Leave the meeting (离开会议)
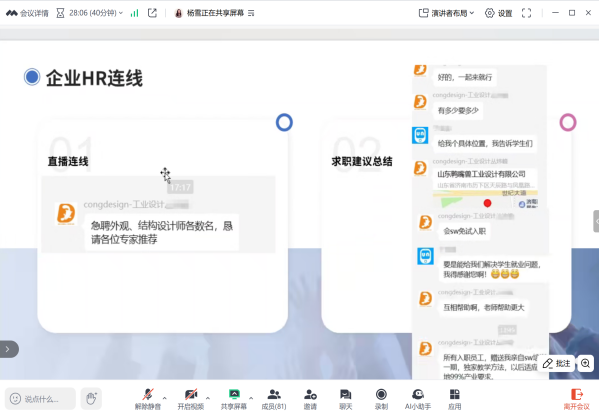The height and width of the screenshot is (415, 599). click(x=576, y=399)
